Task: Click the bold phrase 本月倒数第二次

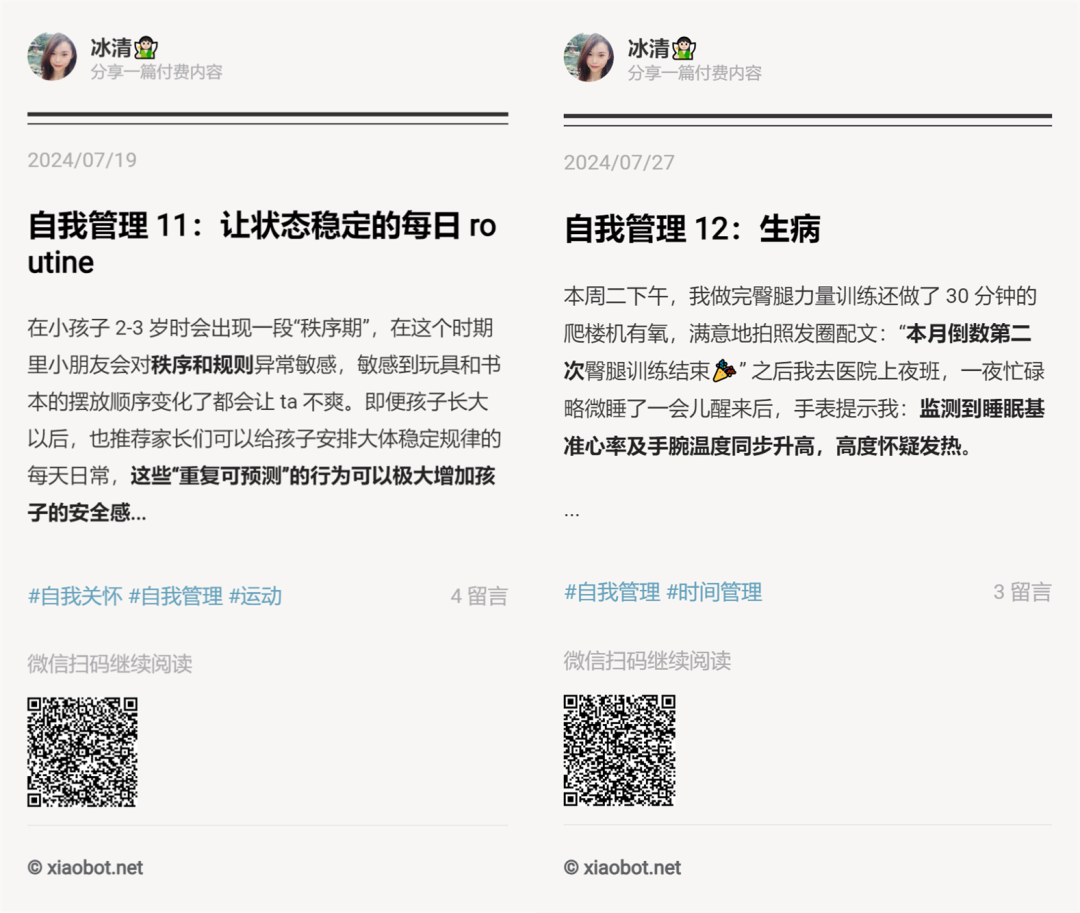Action: click(798, 352)
